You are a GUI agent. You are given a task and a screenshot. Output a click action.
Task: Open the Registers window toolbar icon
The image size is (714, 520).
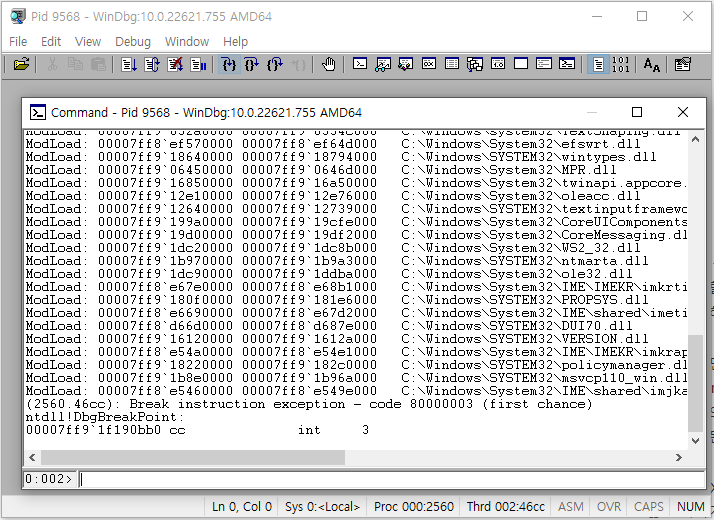click(429, 64)
